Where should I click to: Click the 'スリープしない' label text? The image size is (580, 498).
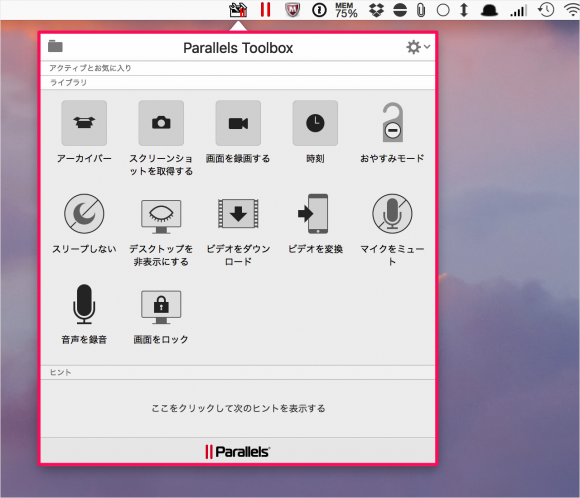pos(84,249)
